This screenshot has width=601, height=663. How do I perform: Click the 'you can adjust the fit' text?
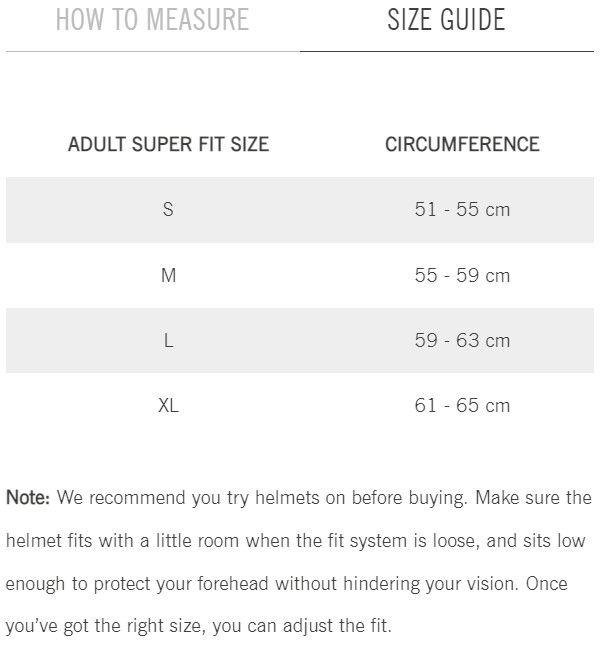308,627
